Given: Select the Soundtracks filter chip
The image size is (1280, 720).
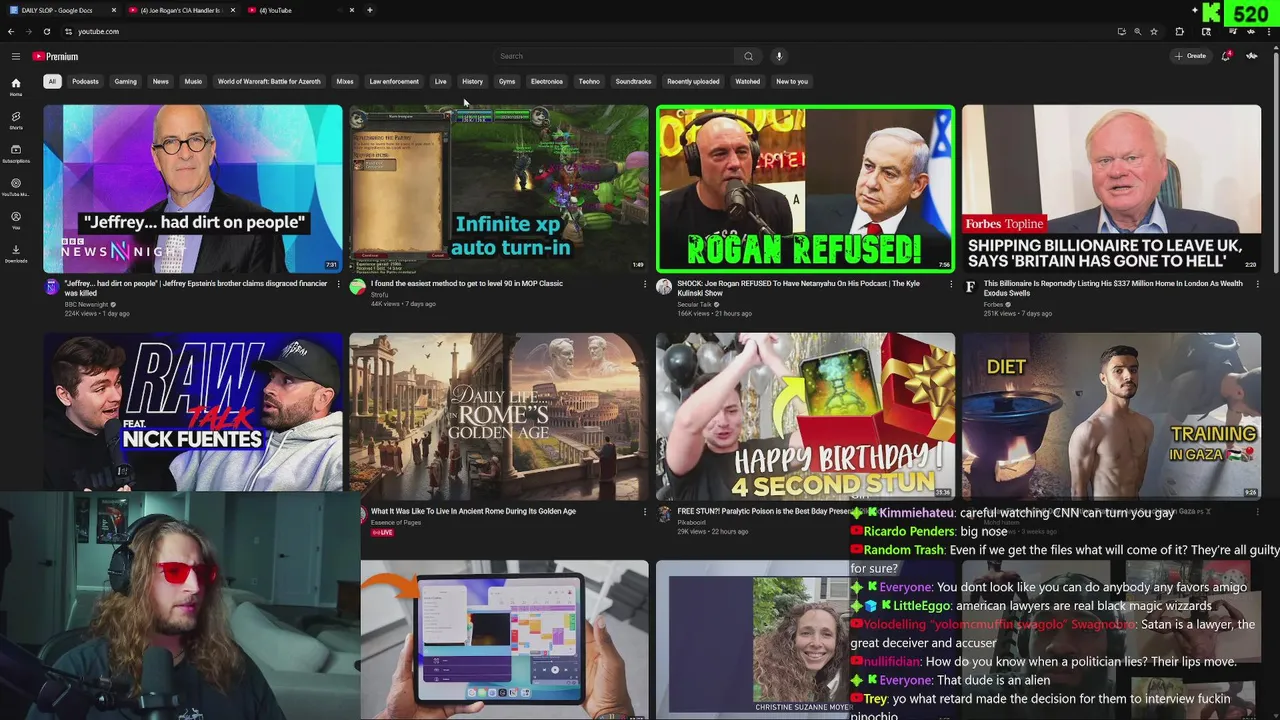Looking at the screenshot, I should point(633,81).
